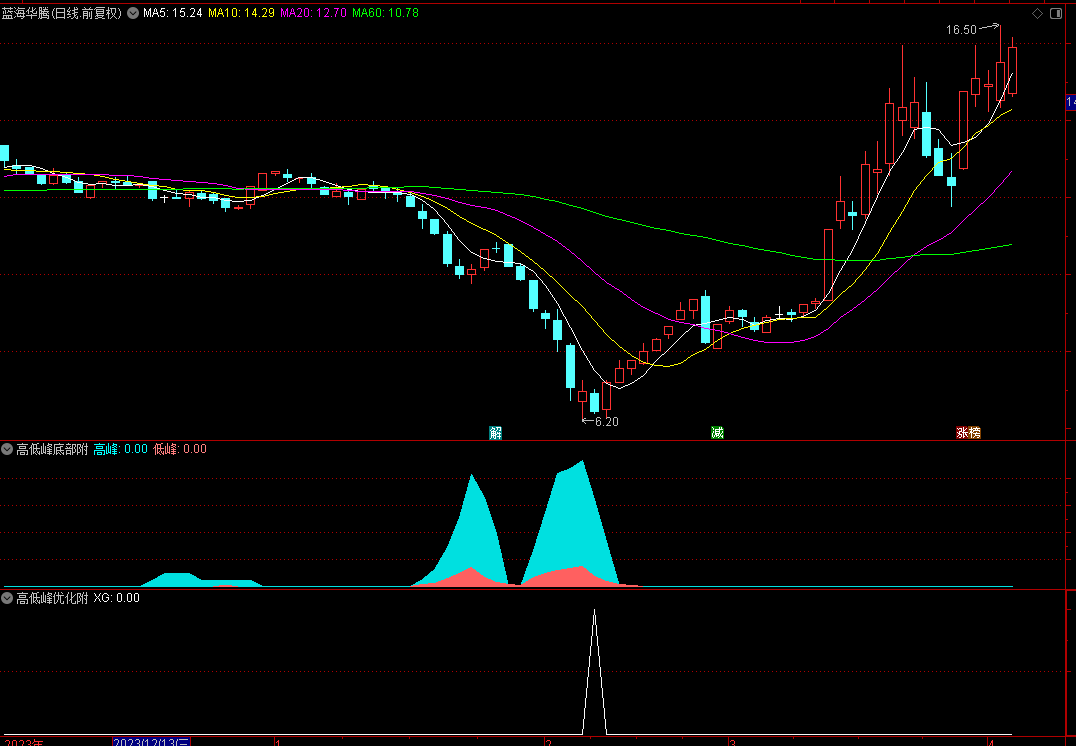This screenshot has width=1076, height=746.
Task: Select the 高低峰底部附 indicator name
Action: [52, 450]
